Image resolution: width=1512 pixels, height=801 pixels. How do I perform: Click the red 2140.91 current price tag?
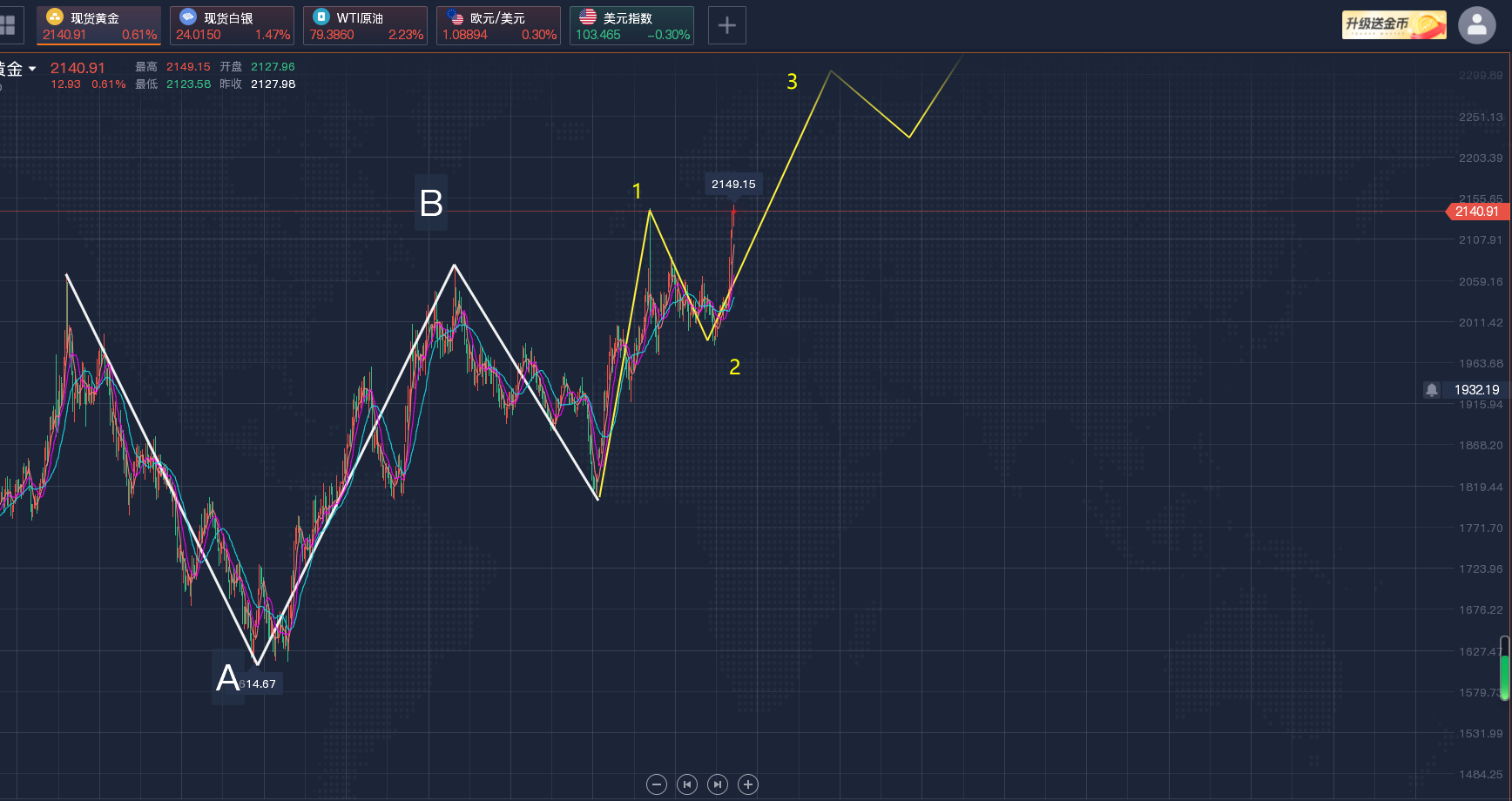pyautogui.click(x=1477, y=212)
